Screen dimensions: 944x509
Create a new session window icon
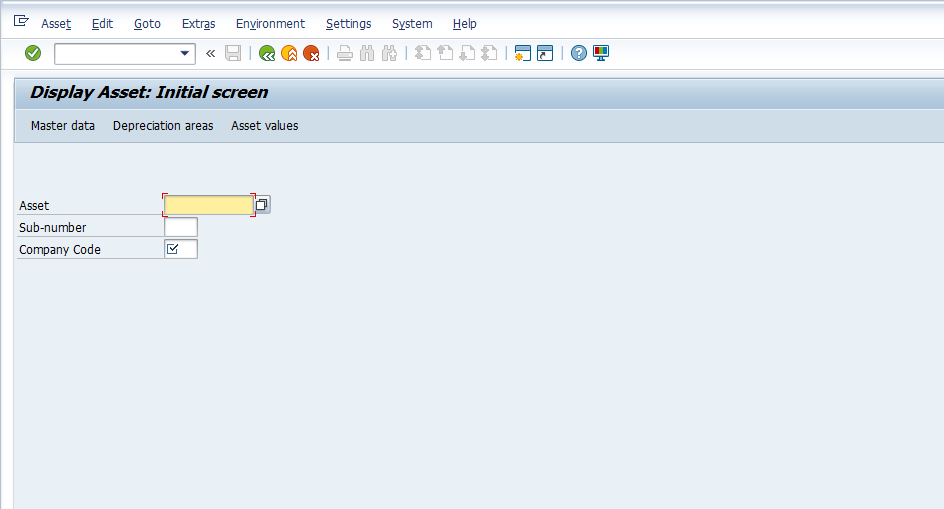tap(523, 54)
